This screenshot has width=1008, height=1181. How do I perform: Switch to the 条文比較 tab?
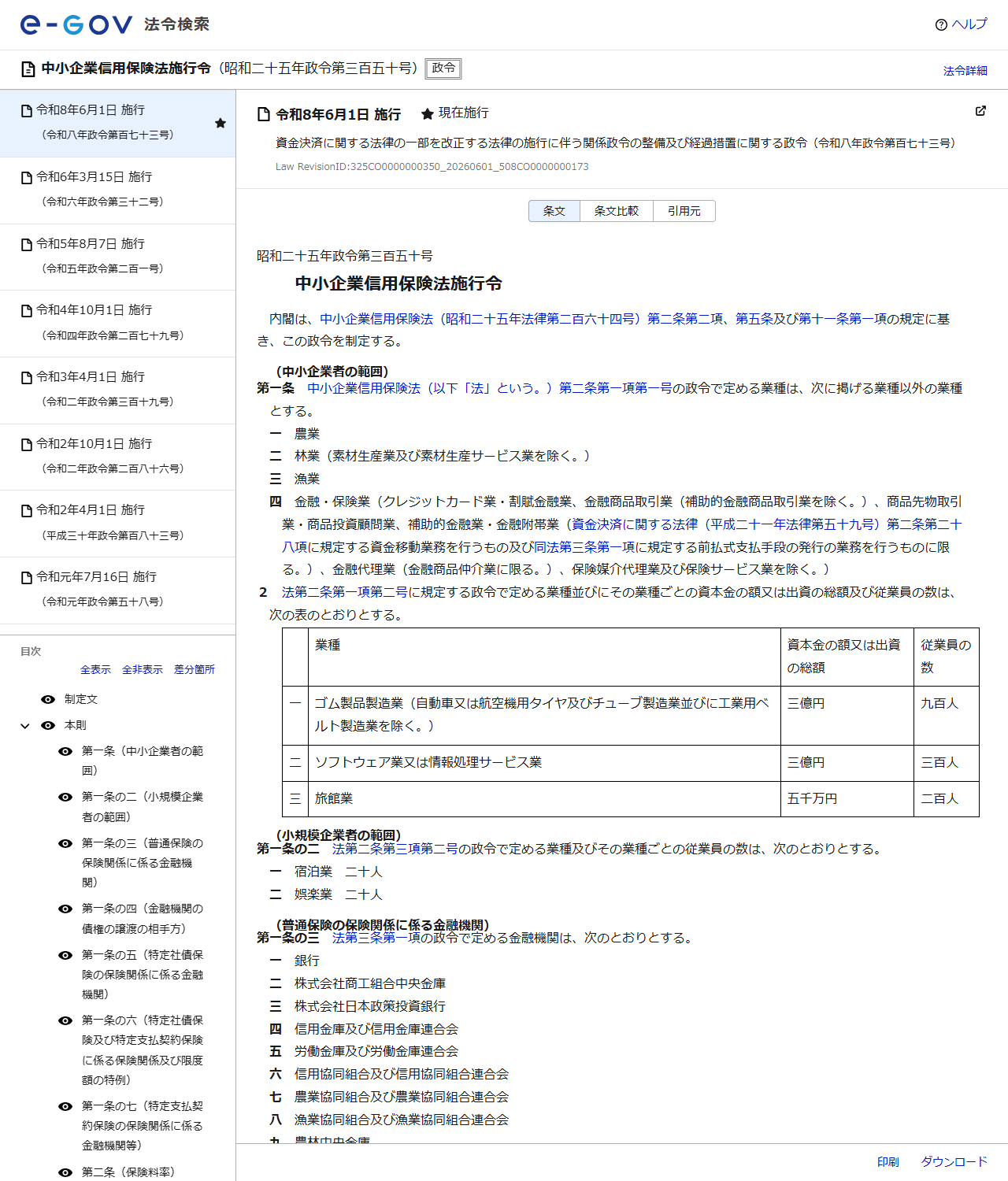tap(617, 211)
